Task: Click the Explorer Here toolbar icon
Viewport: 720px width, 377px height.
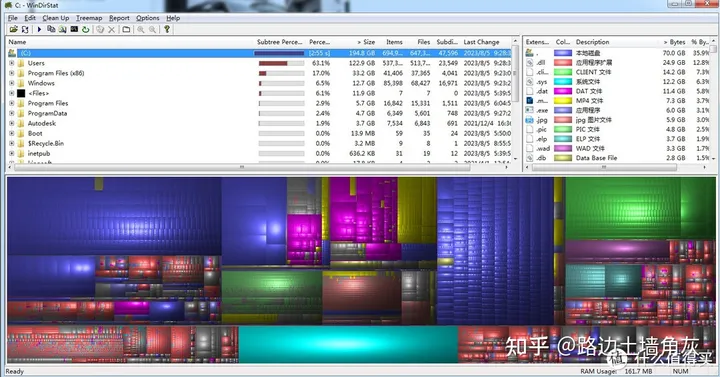Action: [62, 29]
